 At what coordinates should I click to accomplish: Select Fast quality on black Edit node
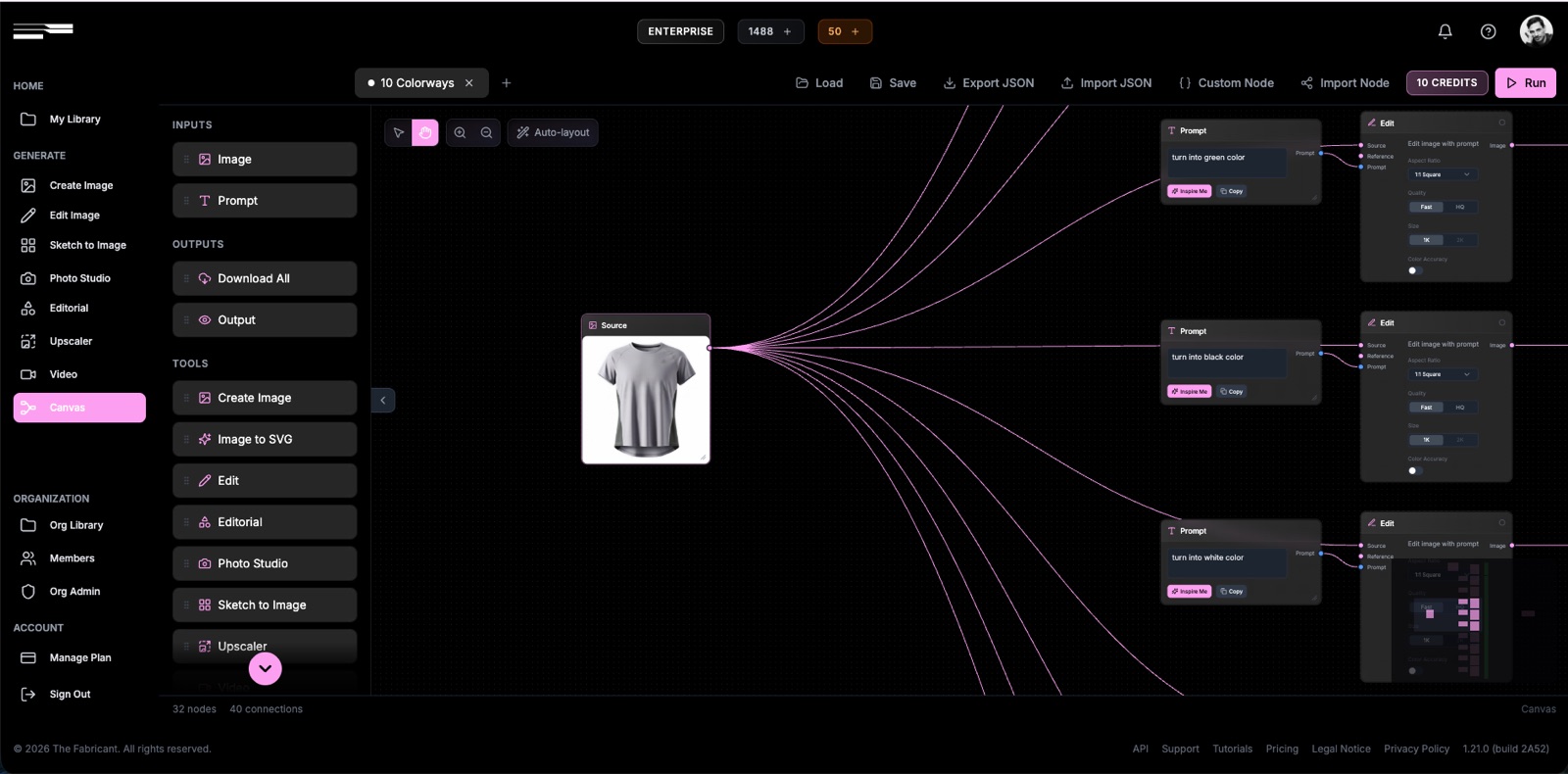click(1426, 407)
